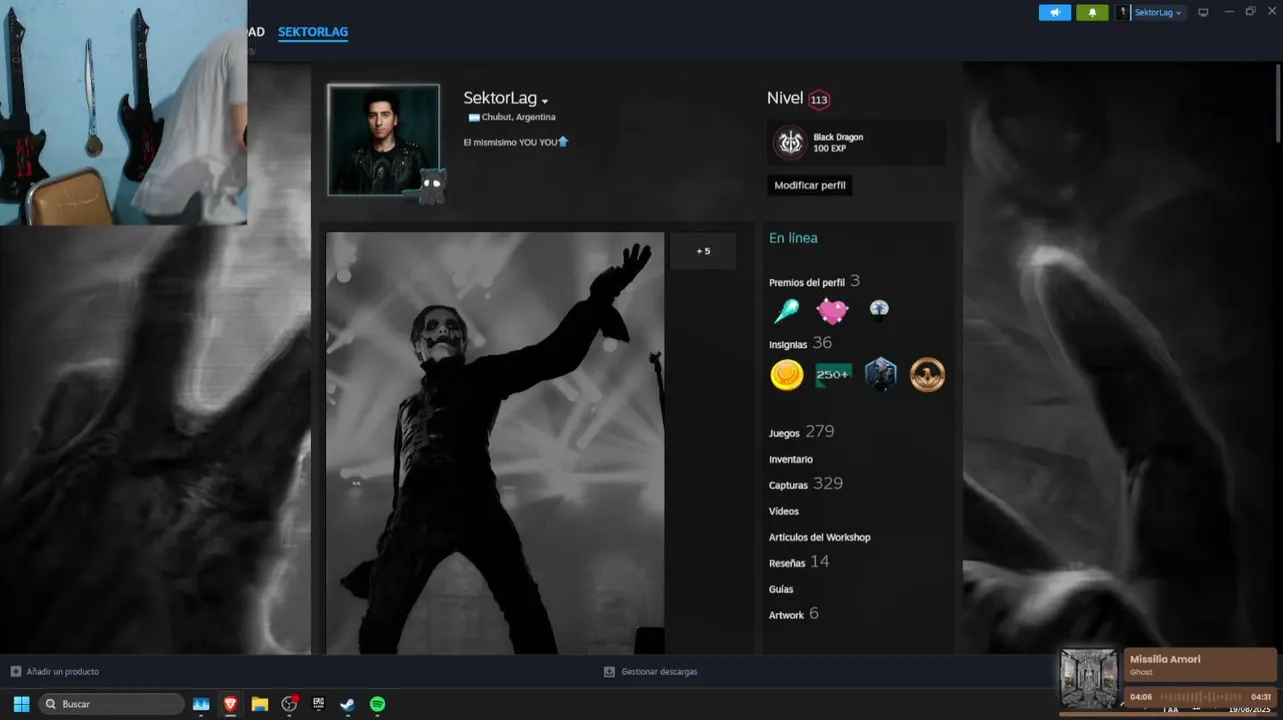Screen dimensions: 1283x720
Task: Click the download icon beside Gestionar descargas
Action: [x=609, y=672]
